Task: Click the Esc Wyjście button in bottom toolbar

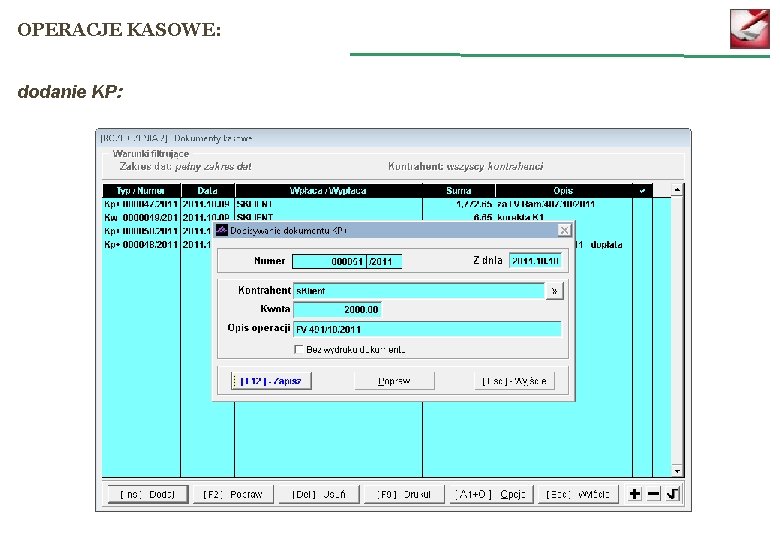Action: (578, 494)
